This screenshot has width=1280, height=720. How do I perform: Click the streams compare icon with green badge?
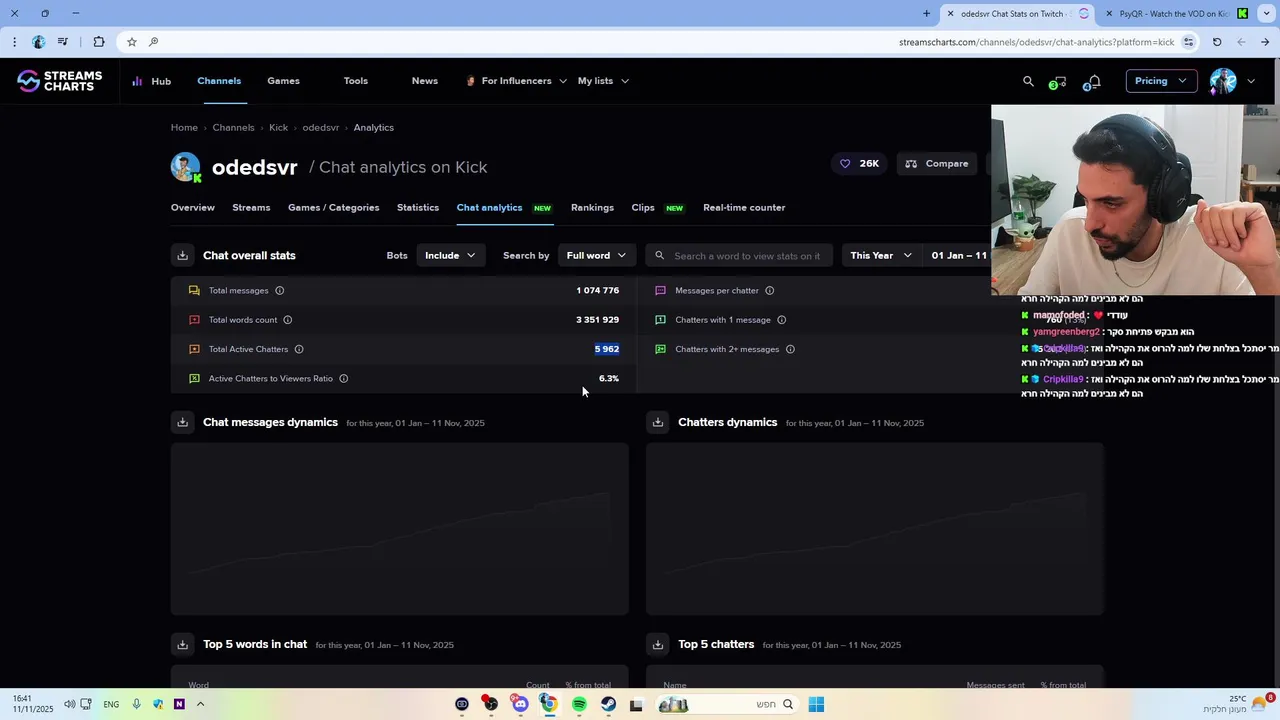1058,82
